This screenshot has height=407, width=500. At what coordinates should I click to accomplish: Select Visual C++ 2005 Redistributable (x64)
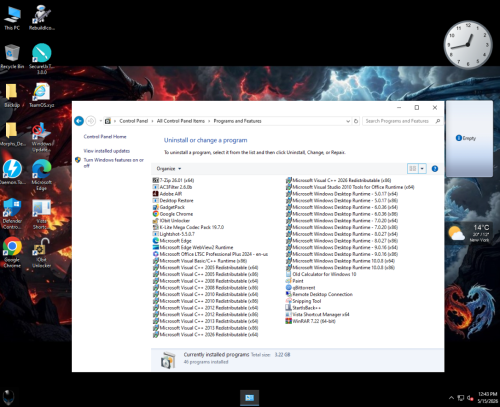[x=205, y=267]
